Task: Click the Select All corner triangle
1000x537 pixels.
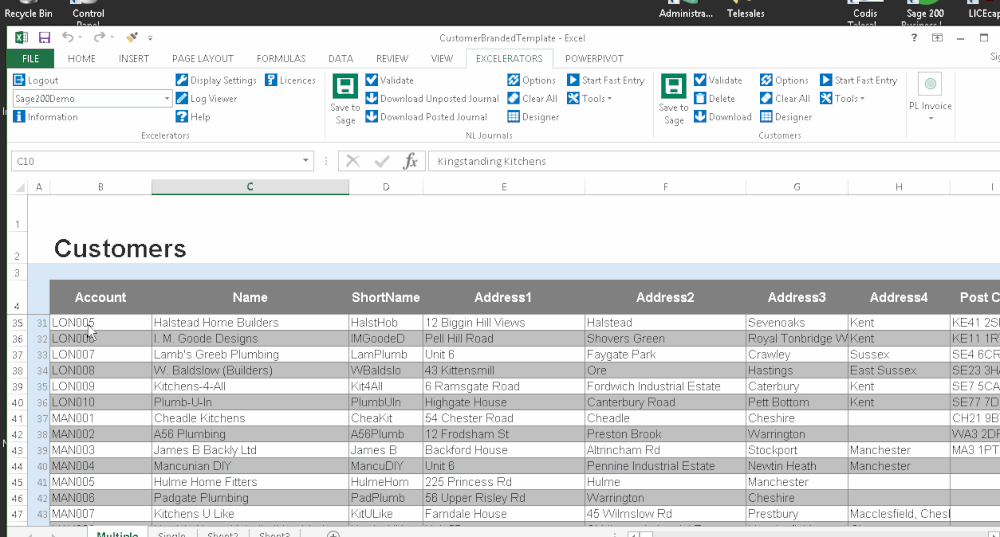Action: [20, 187]
